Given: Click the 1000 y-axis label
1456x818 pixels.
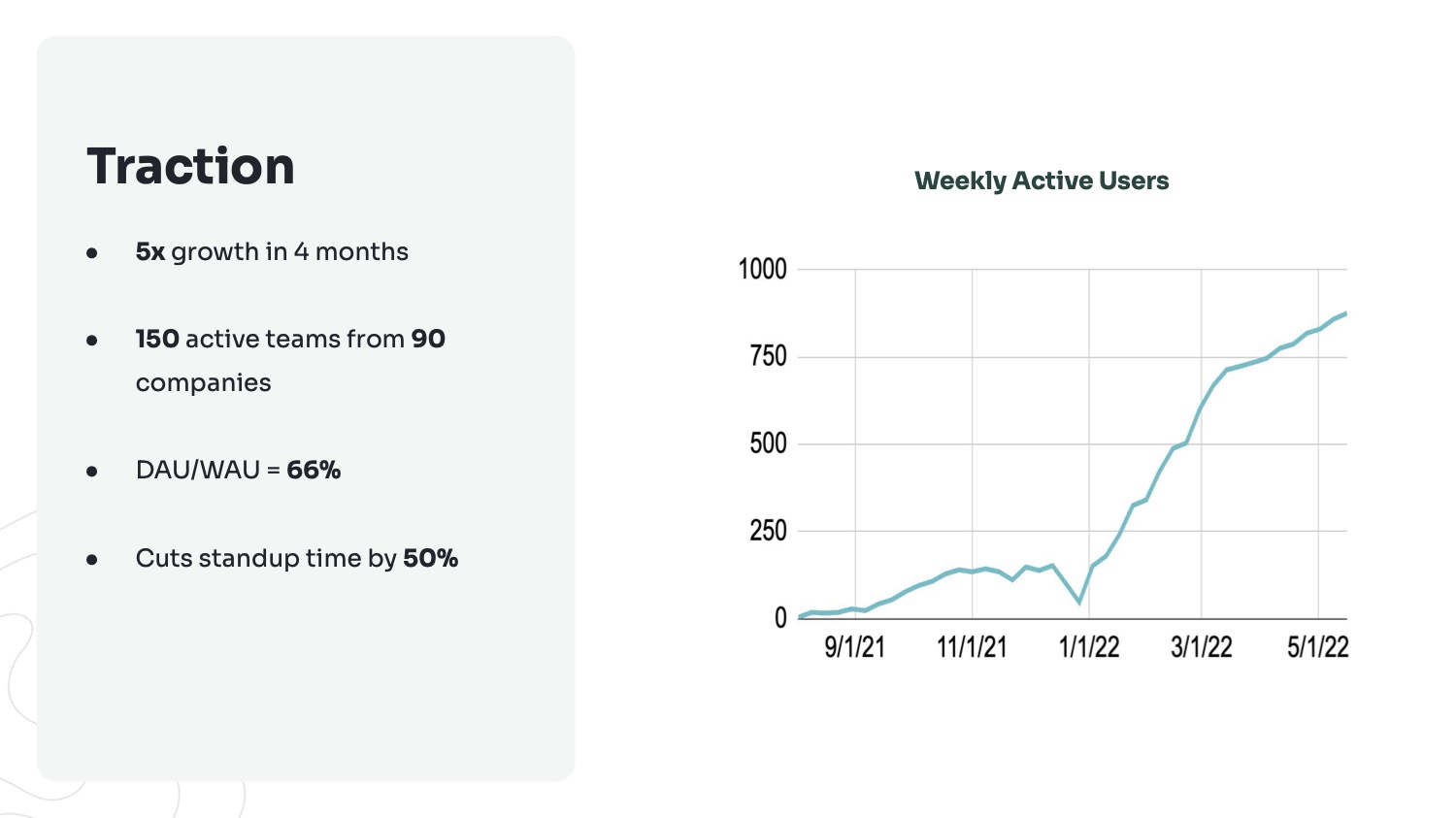Looking at the screenshot, I should tap(762, 270).
